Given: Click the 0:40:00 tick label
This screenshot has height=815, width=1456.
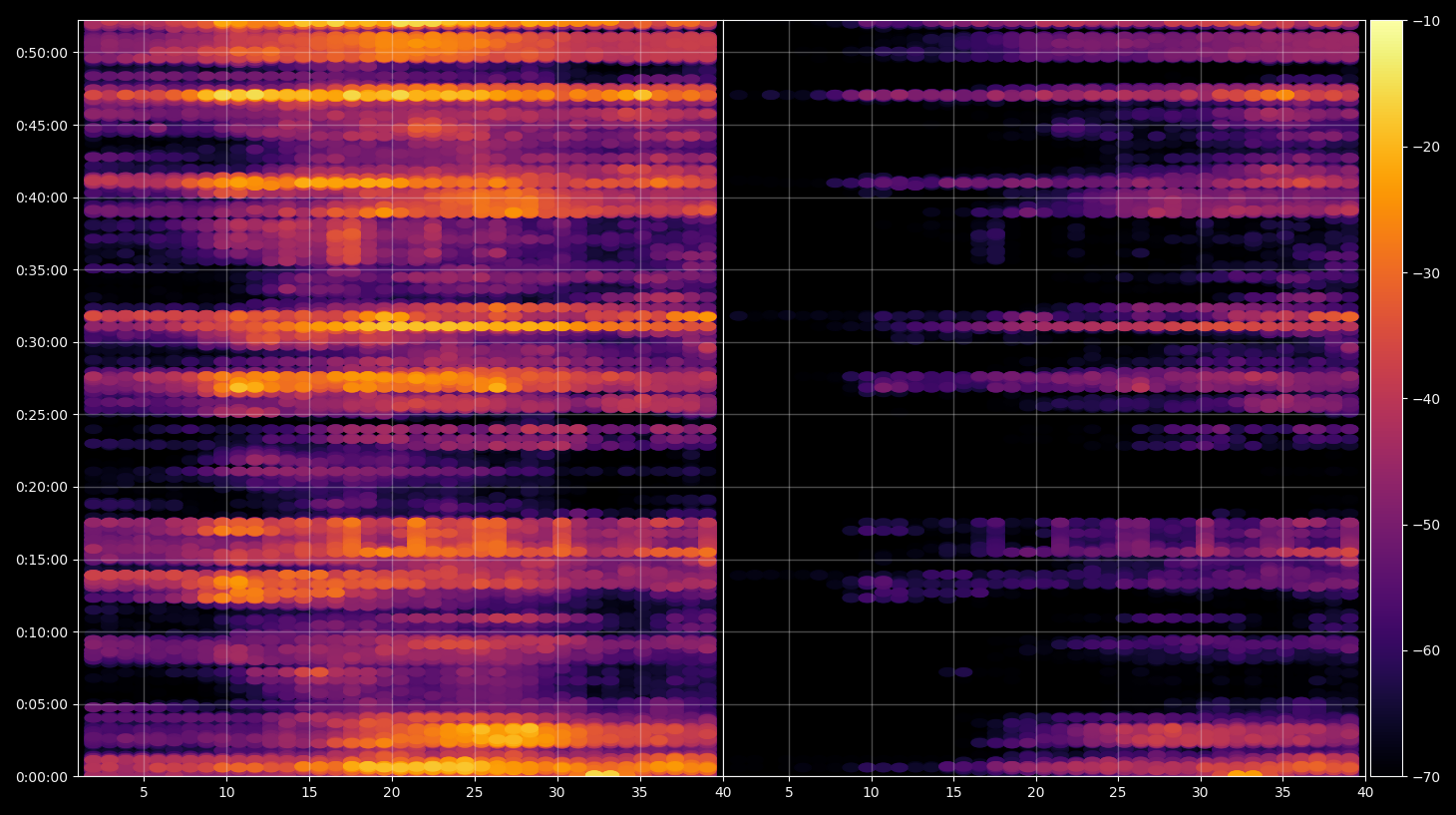Looking at the screenshot, I should pyautogui.click(x=41, y=198).
